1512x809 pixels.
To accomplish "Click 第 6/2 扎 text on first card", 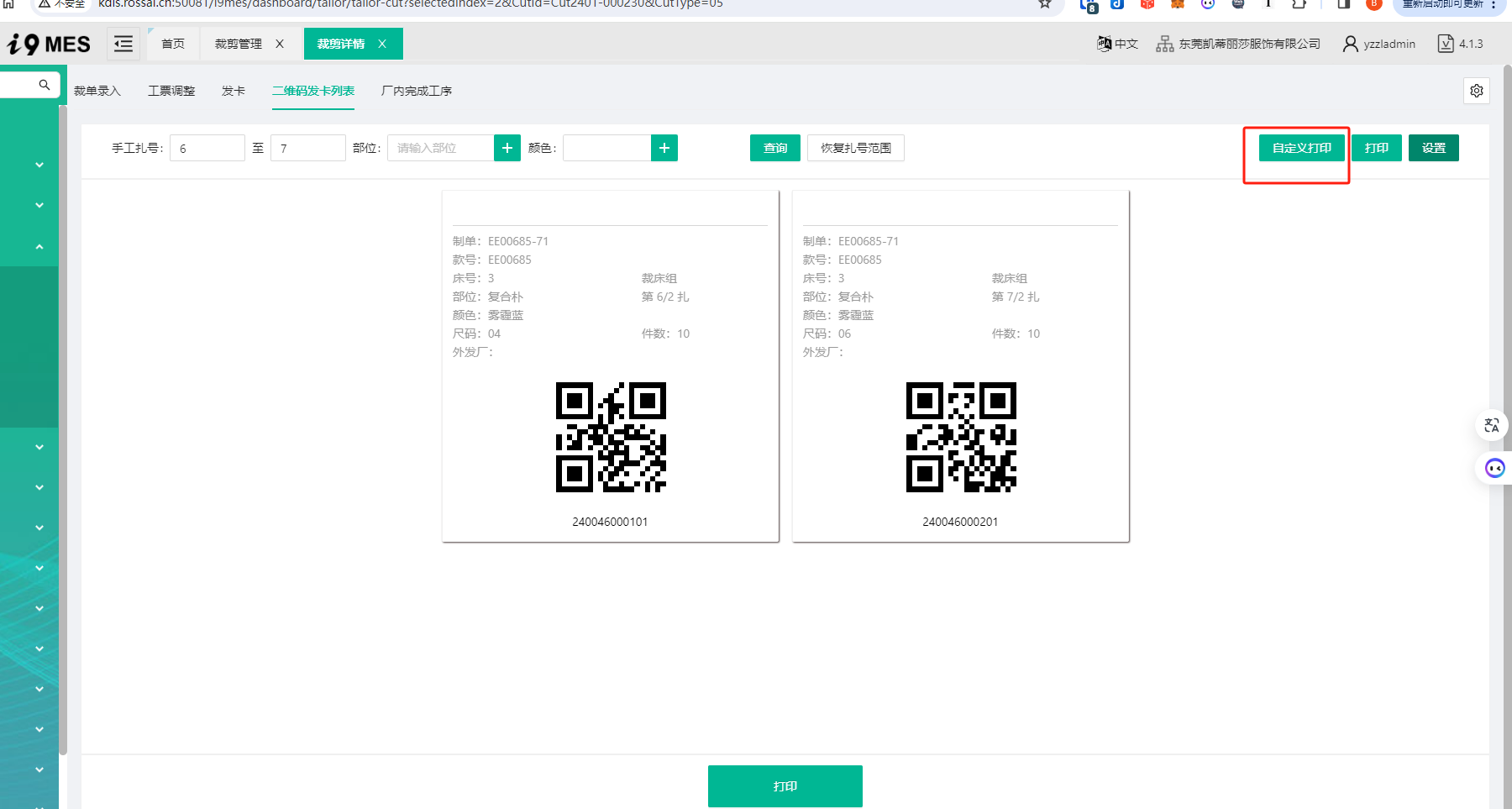I will [665, 297].
